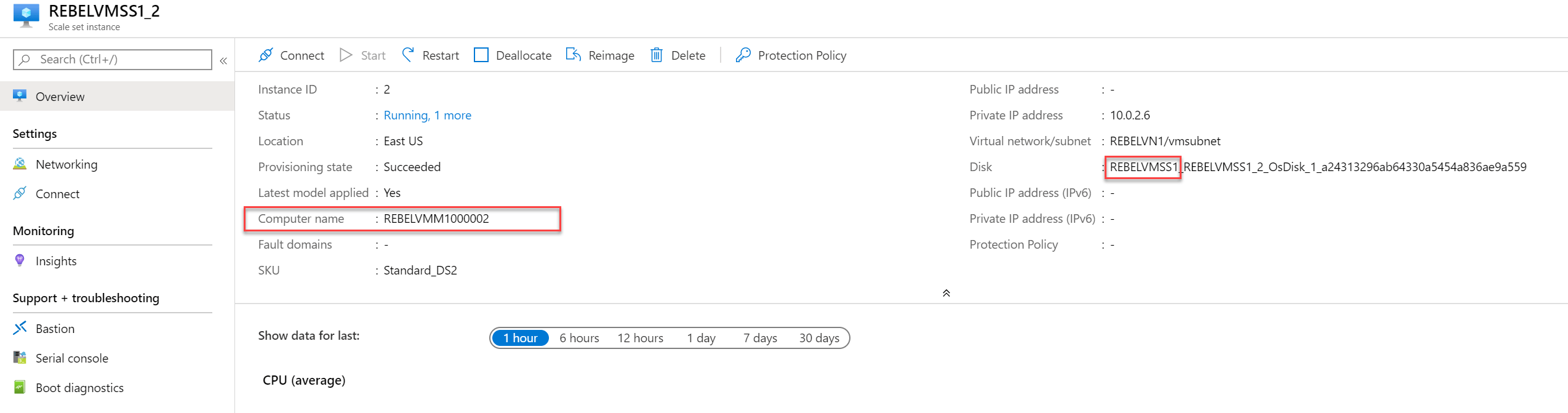Click the sidebar Connect plug icon
Viewport: 1568px width, 413px height.
point(20,193)
